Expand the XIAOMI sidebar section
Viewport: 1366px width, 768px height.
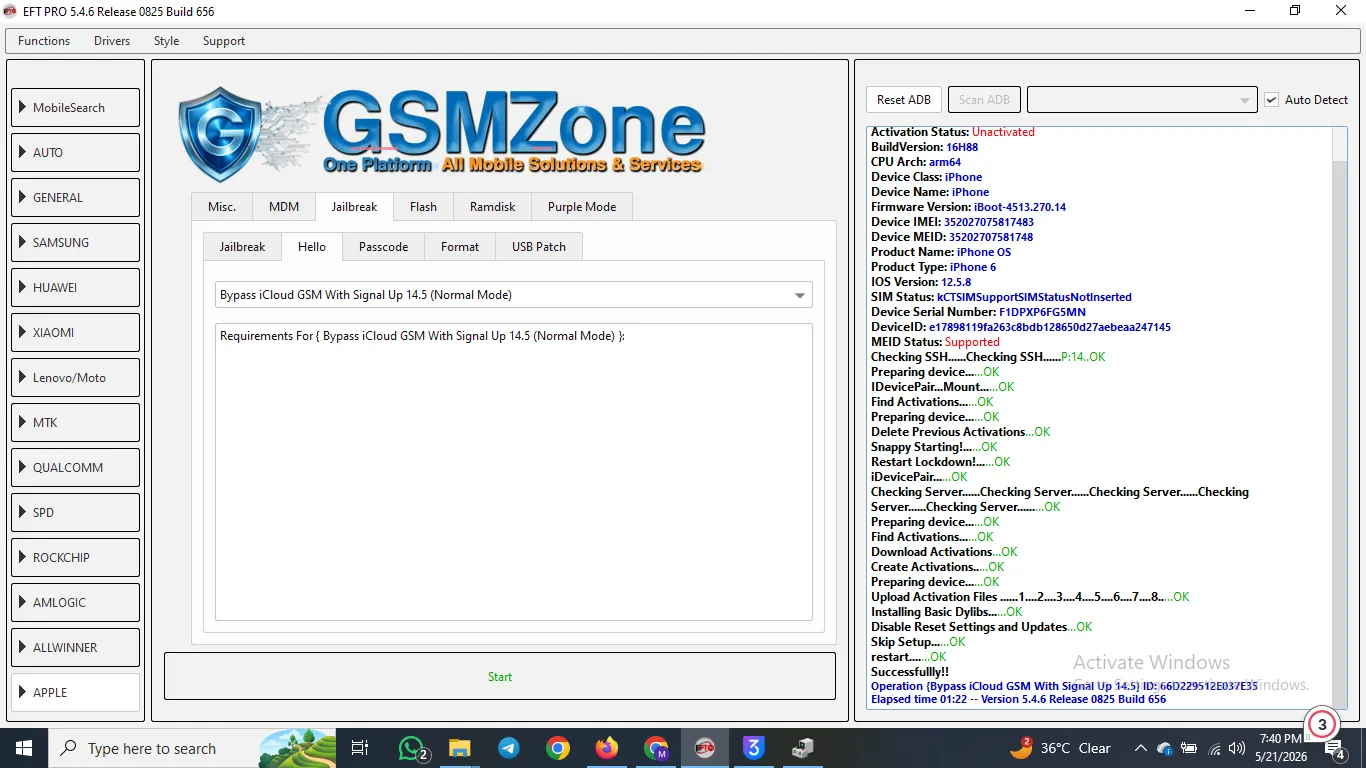pos(76,333)
